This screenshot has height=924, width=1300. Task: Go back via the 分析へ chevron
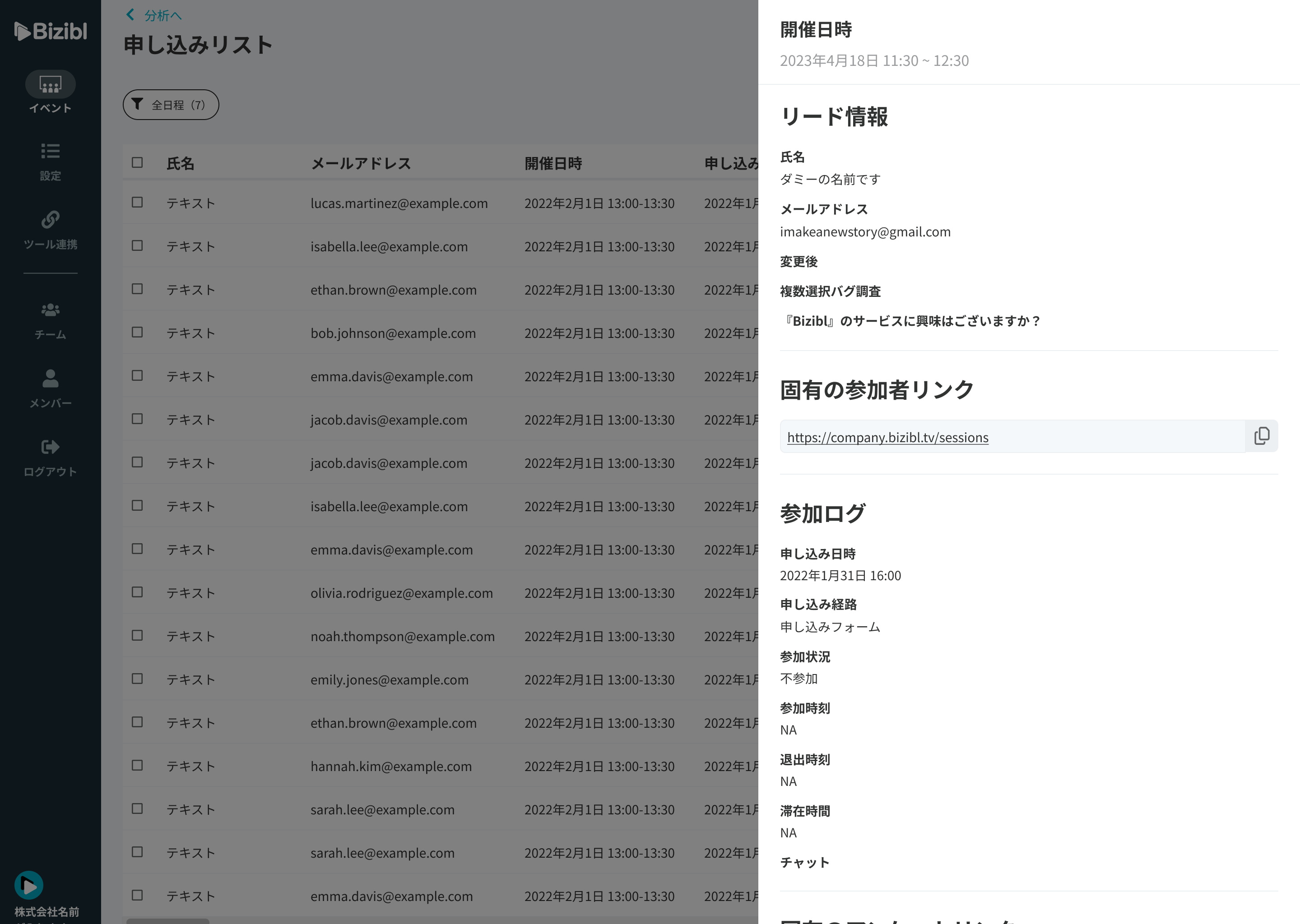click(131, 15)
